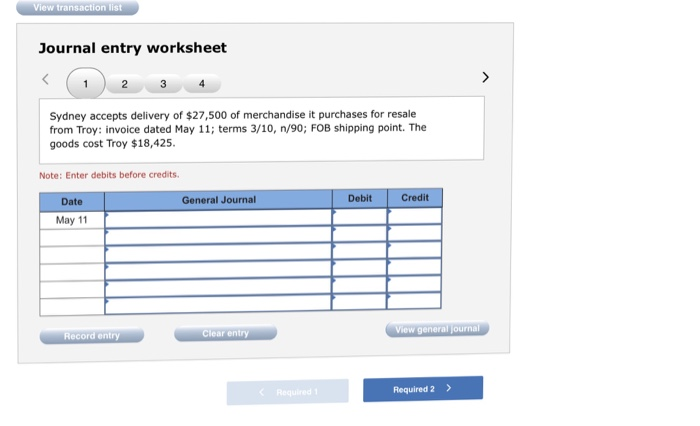Switch to journal entry tab 2
The height and width of the screenshot is (426, 700).
click(125, 84)
